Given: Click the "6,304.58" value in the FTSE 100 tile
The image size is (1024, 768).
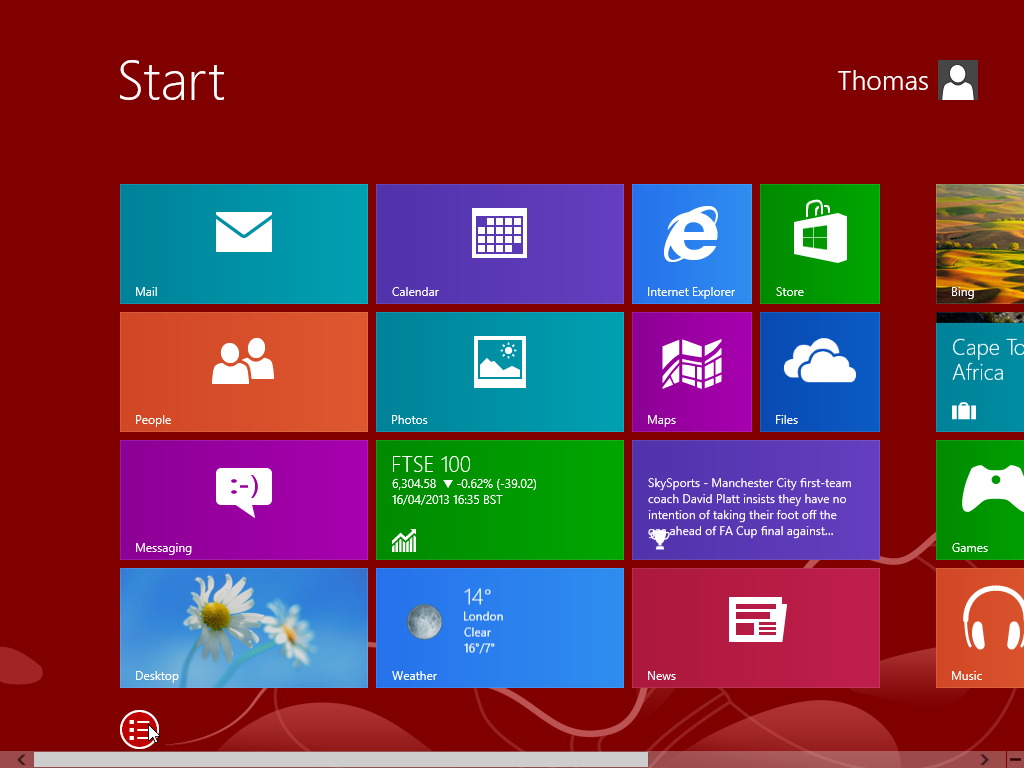Looking at the screenshot, I should coord(413,484).
